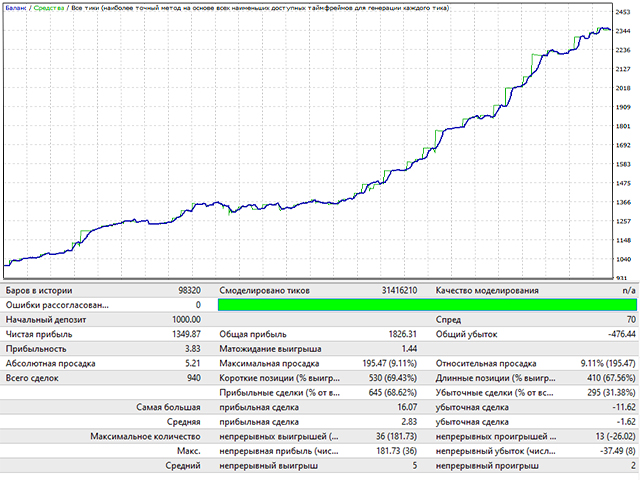This screenshot has height=480, width=640.
Task: Click expected payoff value 1.44
Action: 409,349
